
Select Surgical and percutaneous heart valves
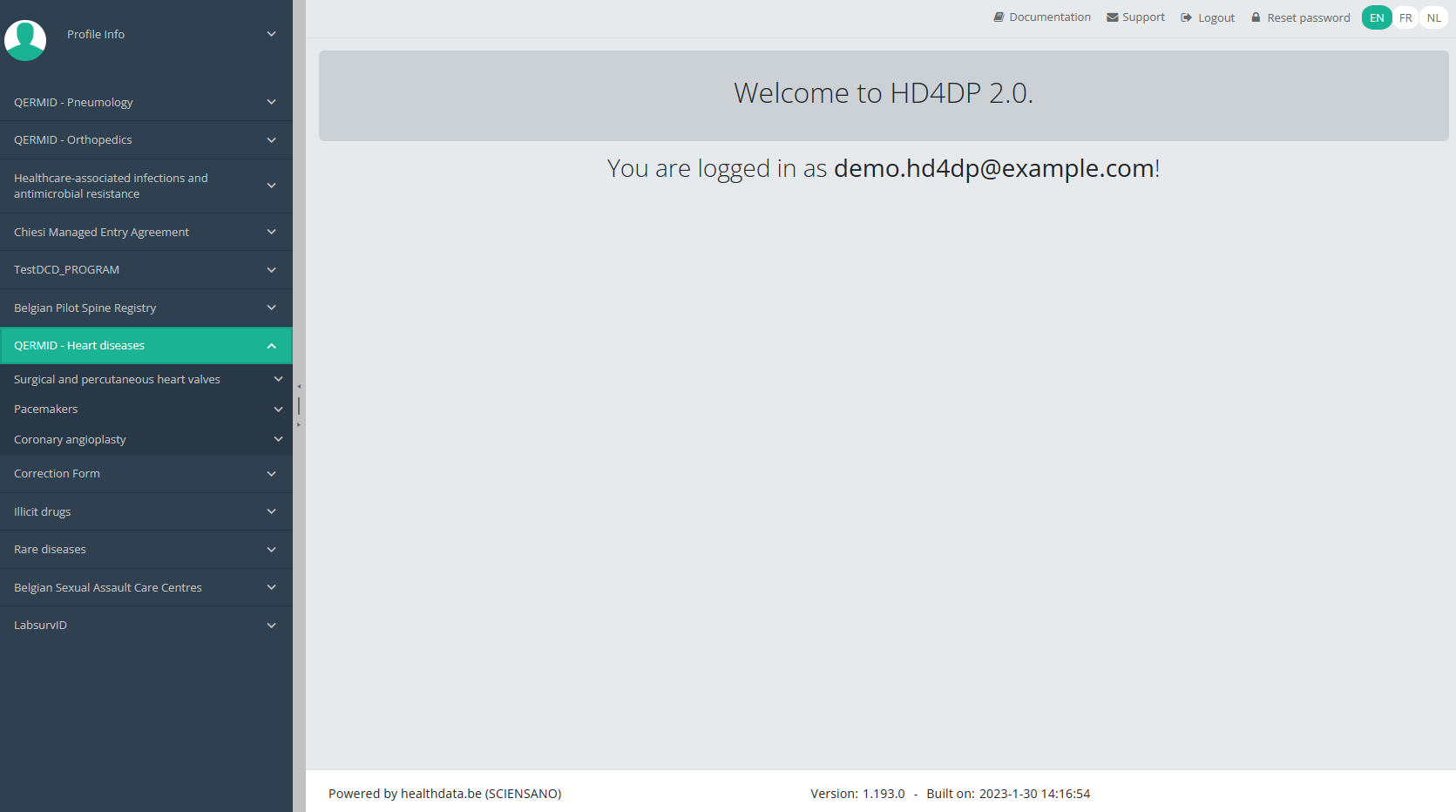(117, 379)
